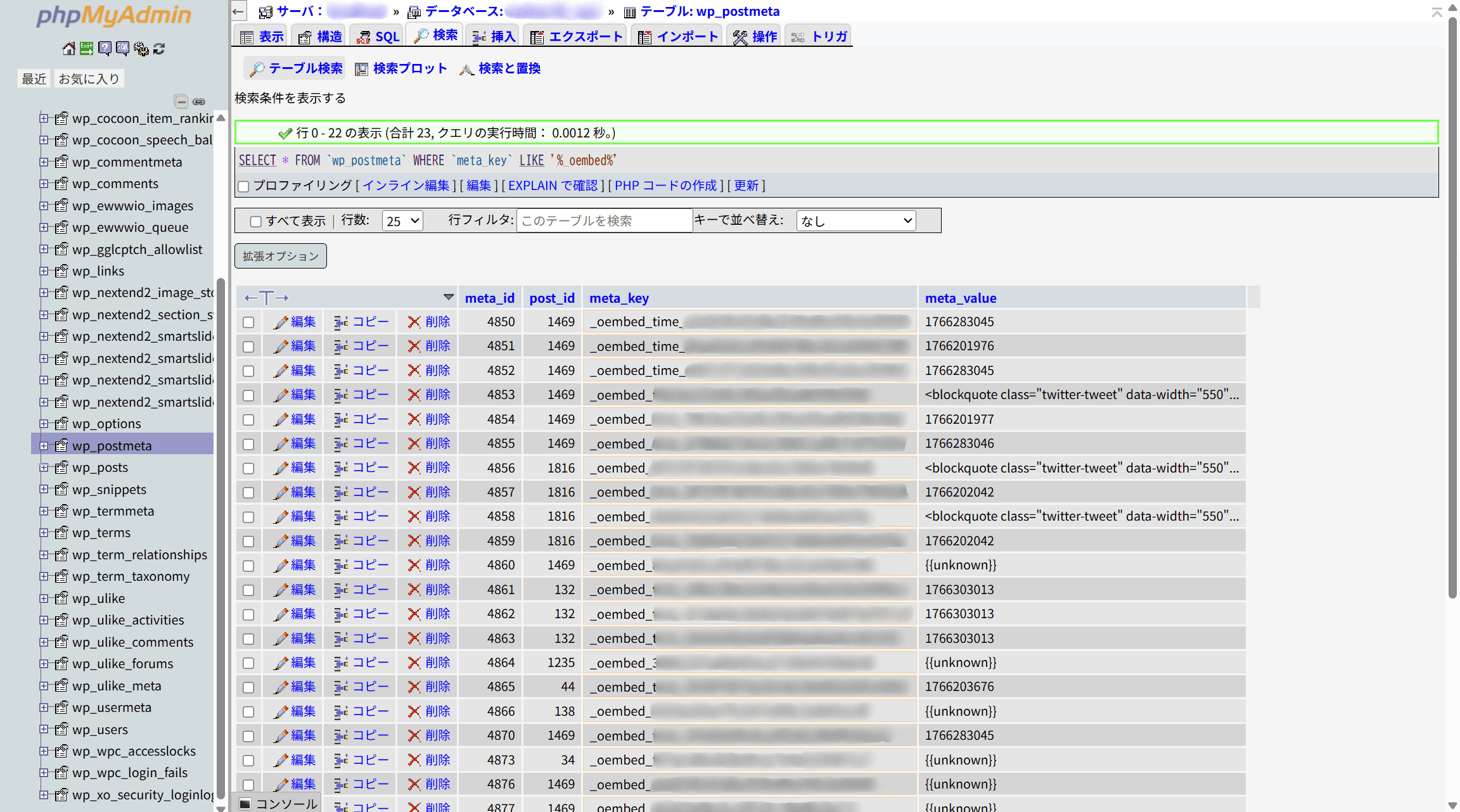Click the green Exit logout icon
This screenshot has height=812, width=1460.
[x=87, y=49]
